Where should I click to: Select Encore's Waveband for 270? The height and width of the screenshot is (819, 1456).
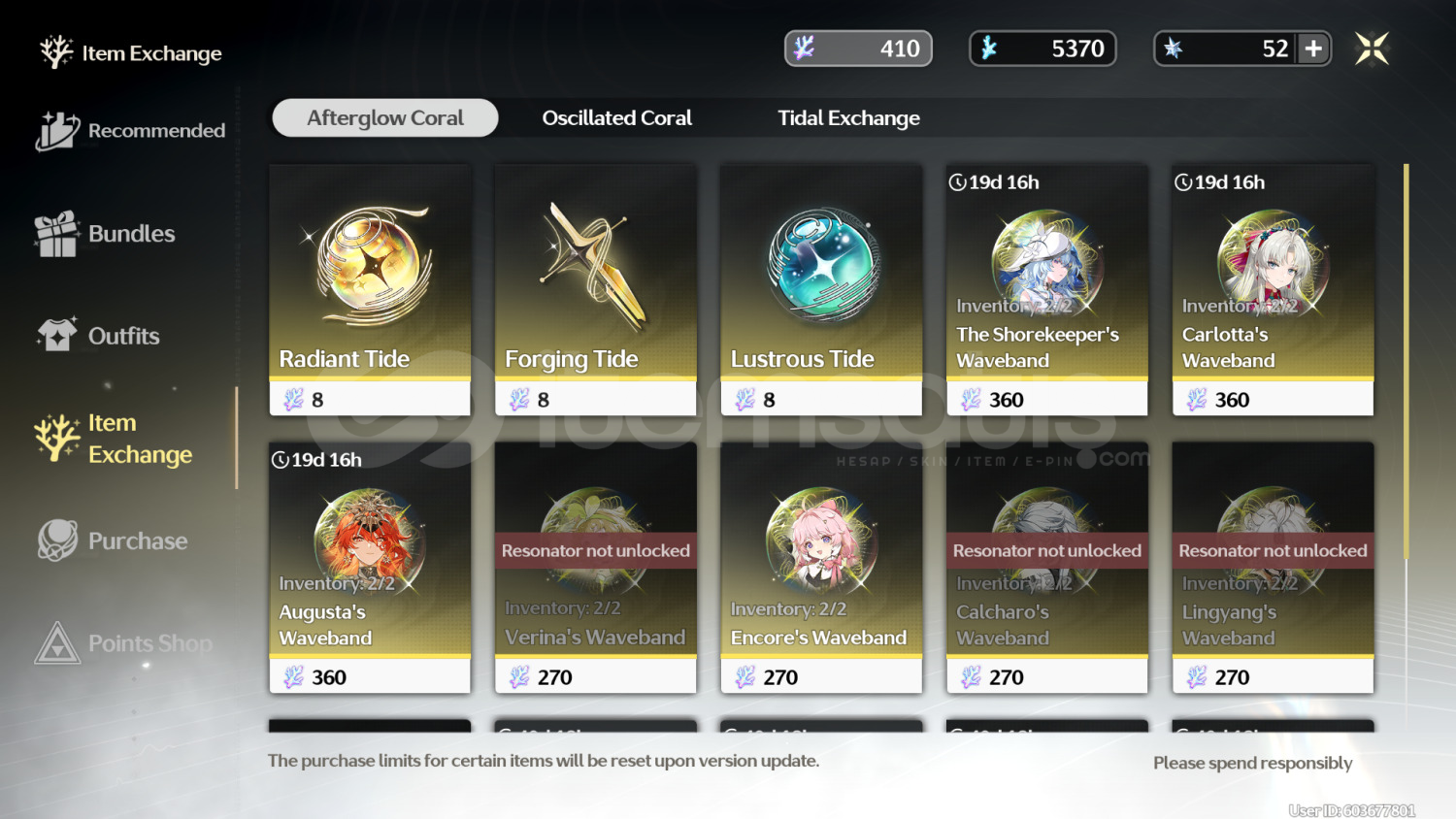point(821,568)
